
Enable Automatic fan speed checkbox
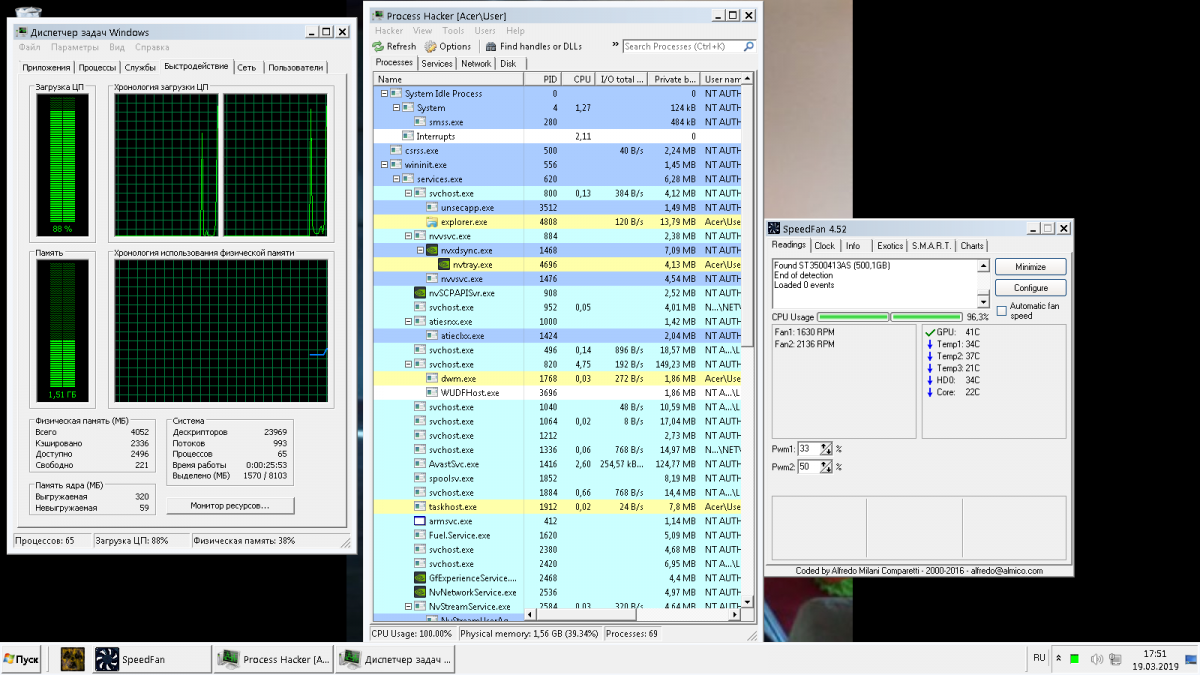tap(1001, 308)
